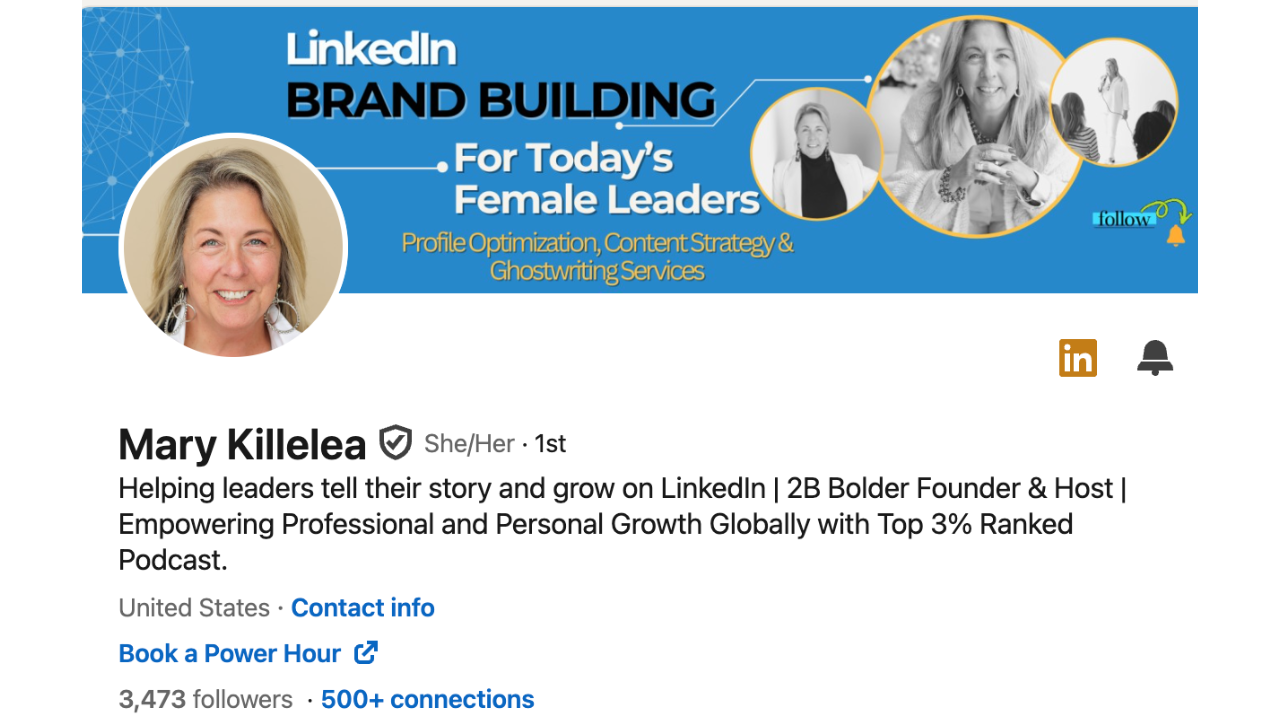Click the "BRAND BUILDING" banner headline

500,101
